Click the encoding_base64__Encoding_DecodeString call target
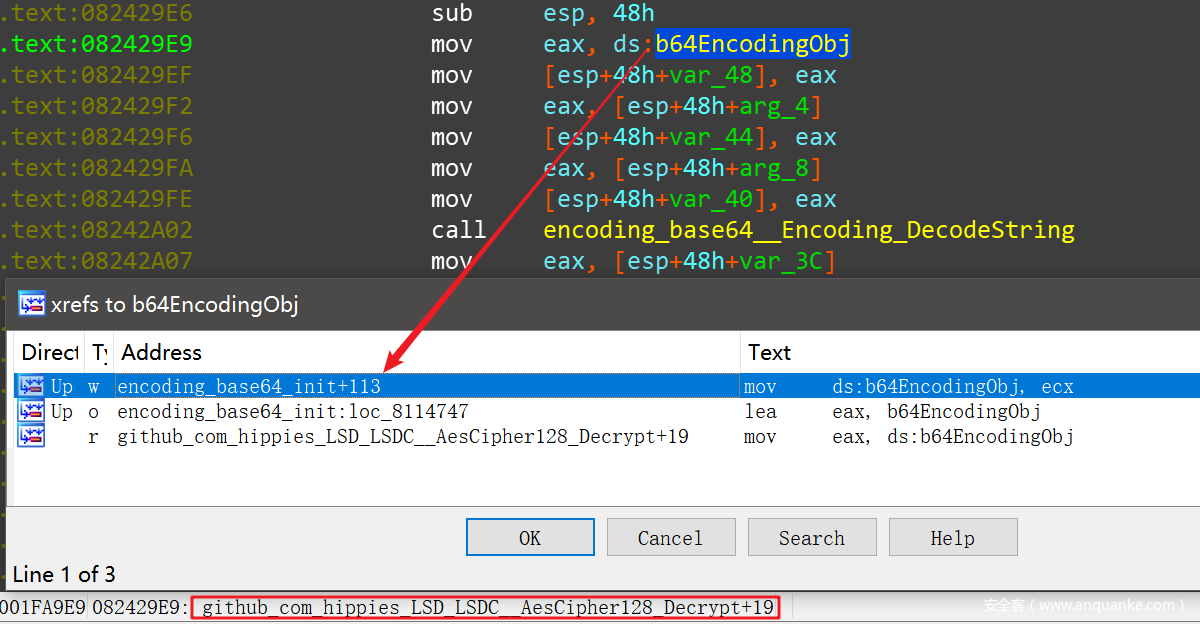1200x624 pixels. (x=808, y=230)
